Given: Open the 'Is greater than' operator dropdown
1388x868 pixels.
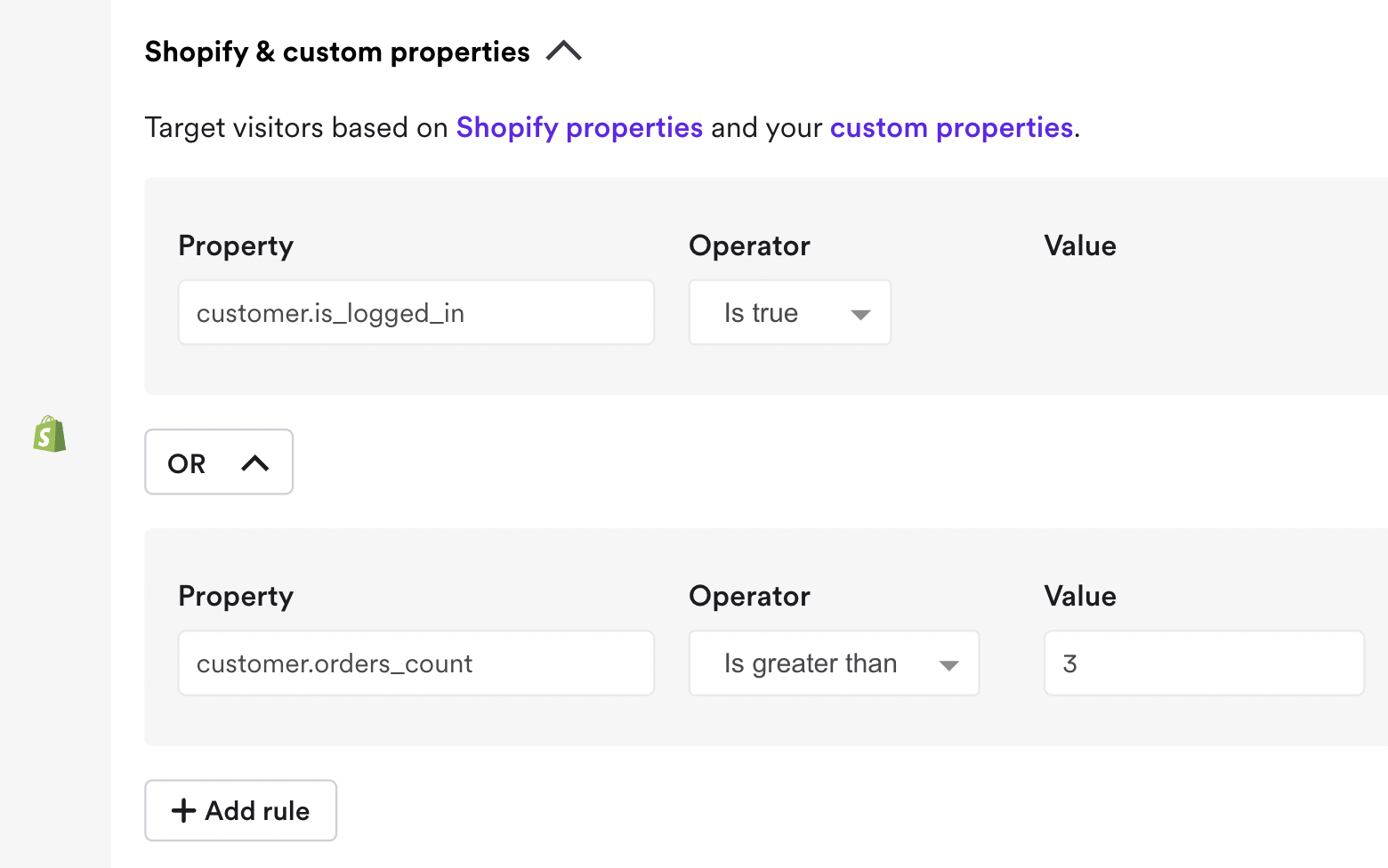Looking at the screenshot, I should click(833, 663).
